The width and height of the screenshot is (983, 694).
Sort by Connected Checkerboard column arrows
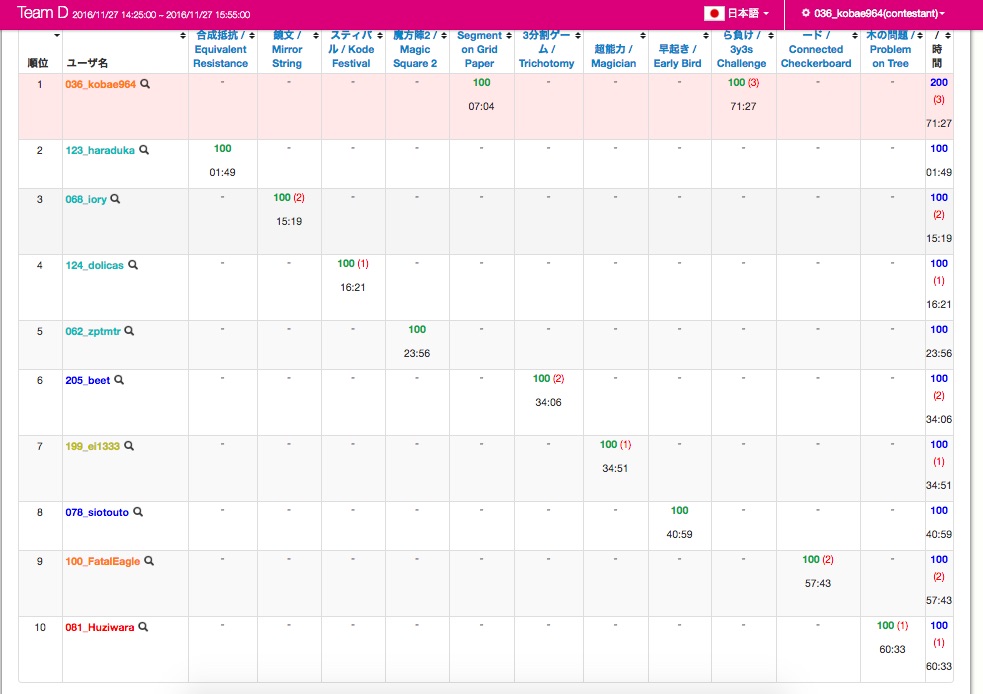(x=854, y=36)
